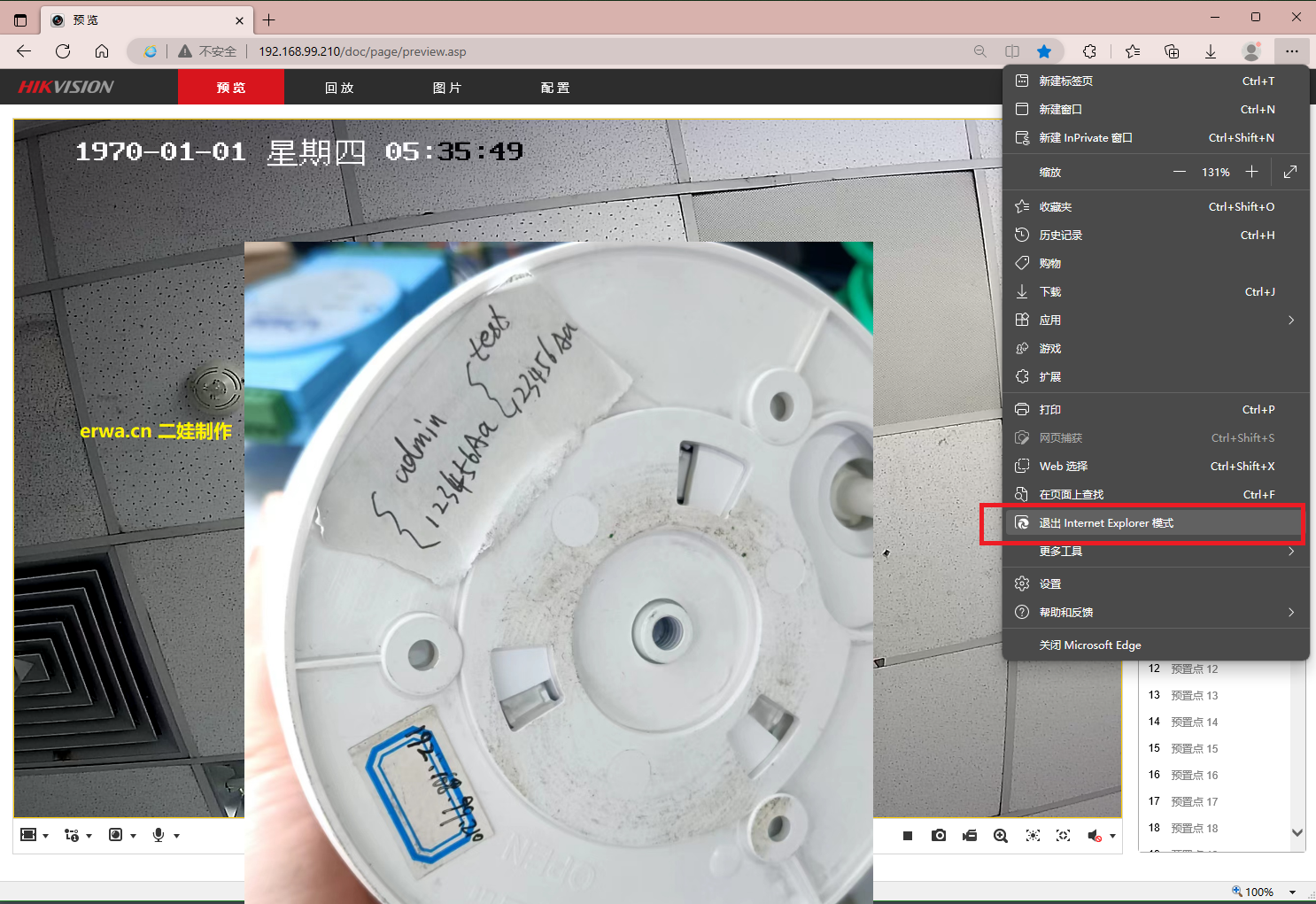
Task: Open the favorites list icon
Action: (x=1133, y=51)
